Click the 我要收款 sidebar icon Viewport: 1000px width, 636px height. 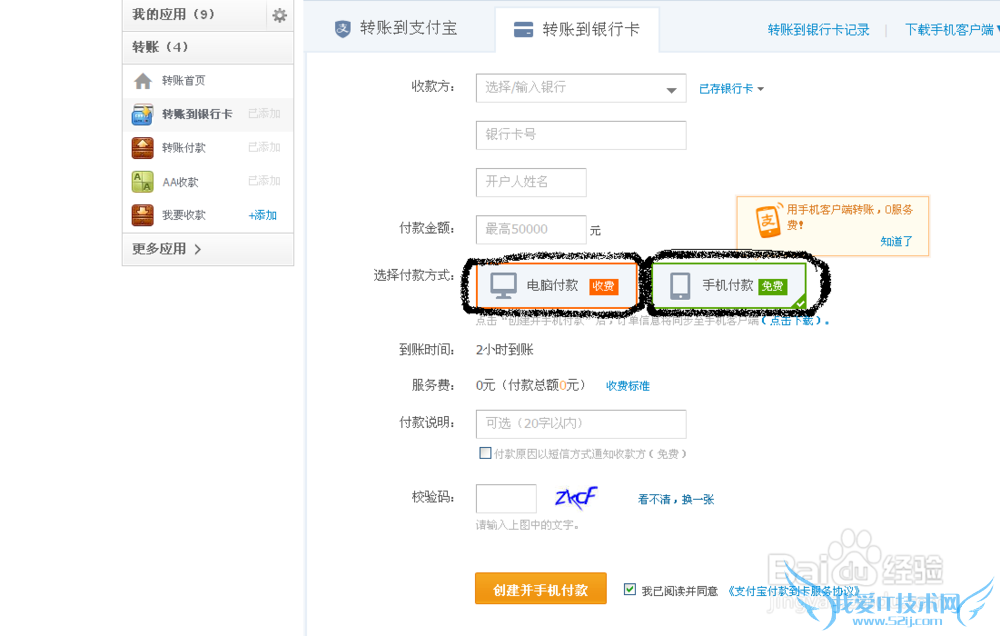[142, 215]
